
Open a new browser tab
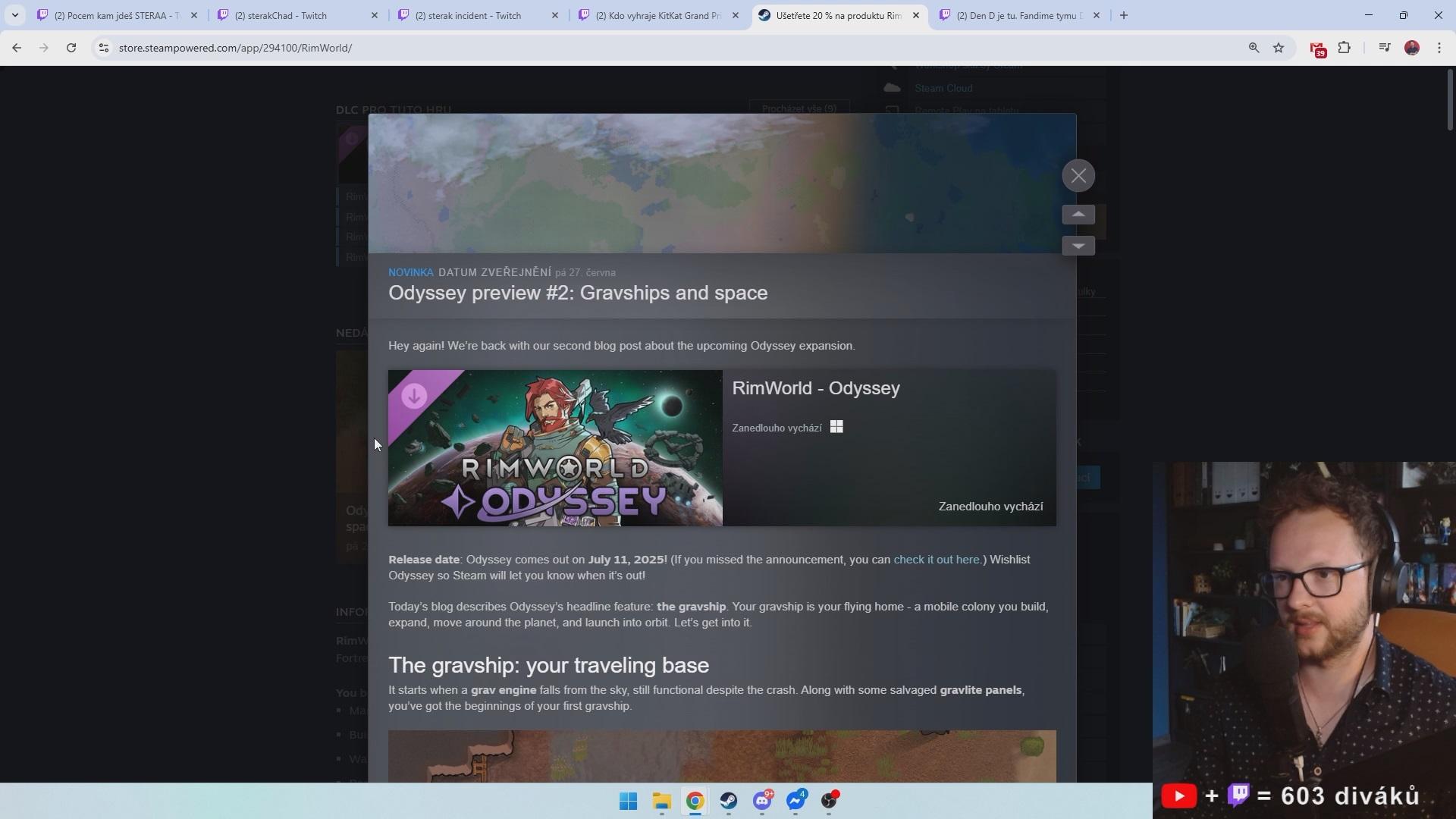[x=1124, y=15]
